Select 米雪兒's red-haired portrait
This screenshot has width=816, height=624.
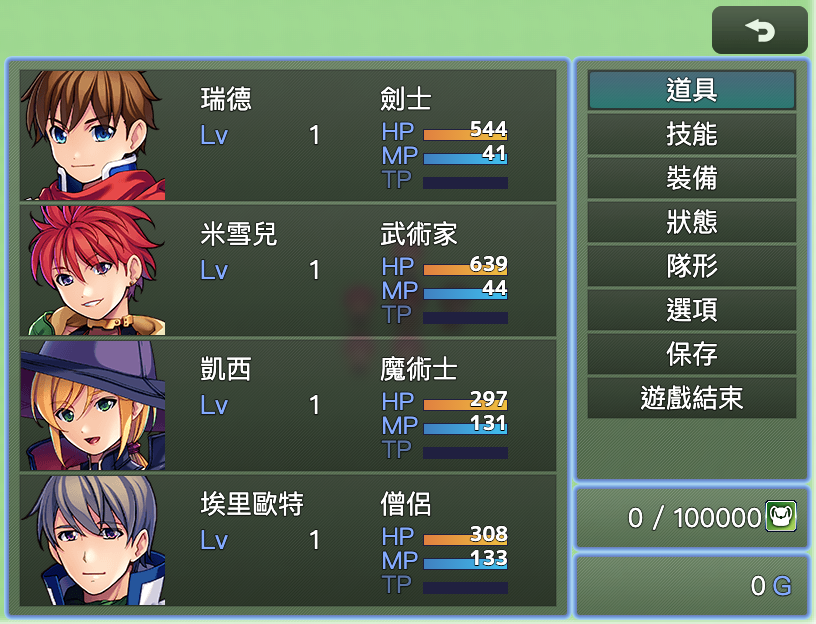point(93,270)
